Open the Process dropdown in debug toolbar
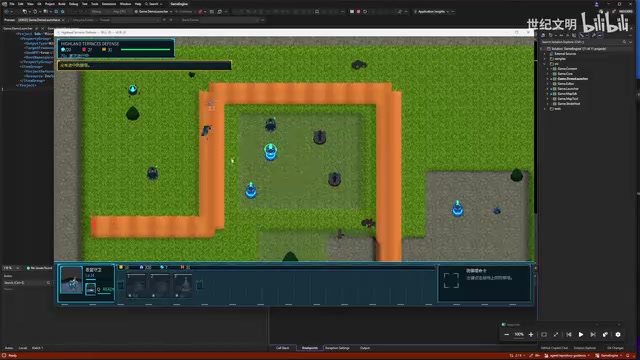The width and height of the screenshot is (640, 360). tap(41, 20)
